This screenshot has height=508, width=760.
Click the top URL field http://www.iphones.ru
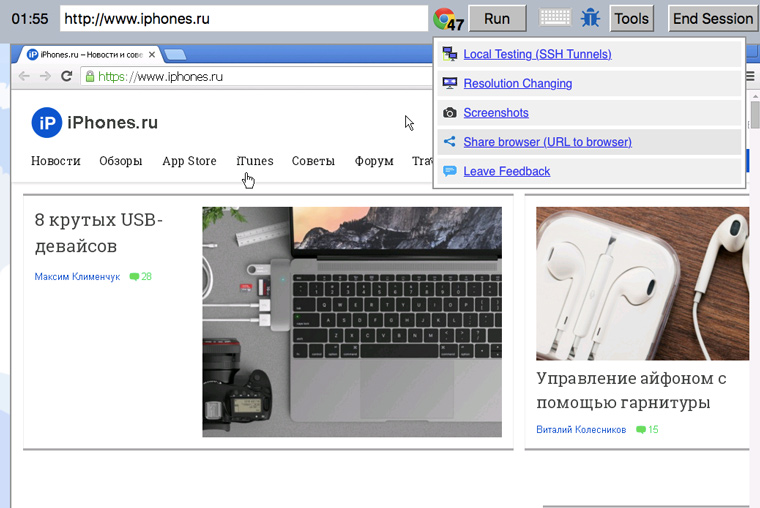[244, 18]
